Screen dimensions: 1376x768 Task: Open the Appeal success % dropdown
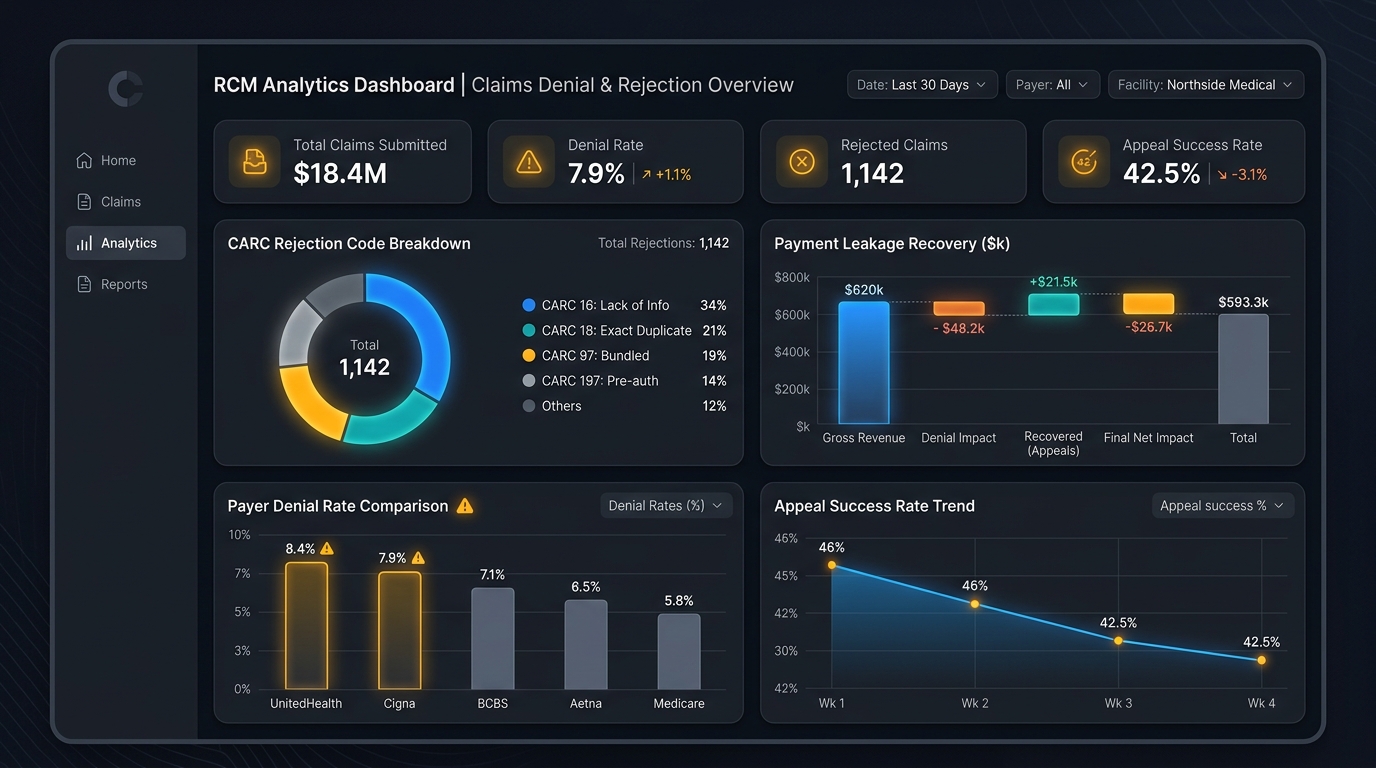pos(1223,506)
